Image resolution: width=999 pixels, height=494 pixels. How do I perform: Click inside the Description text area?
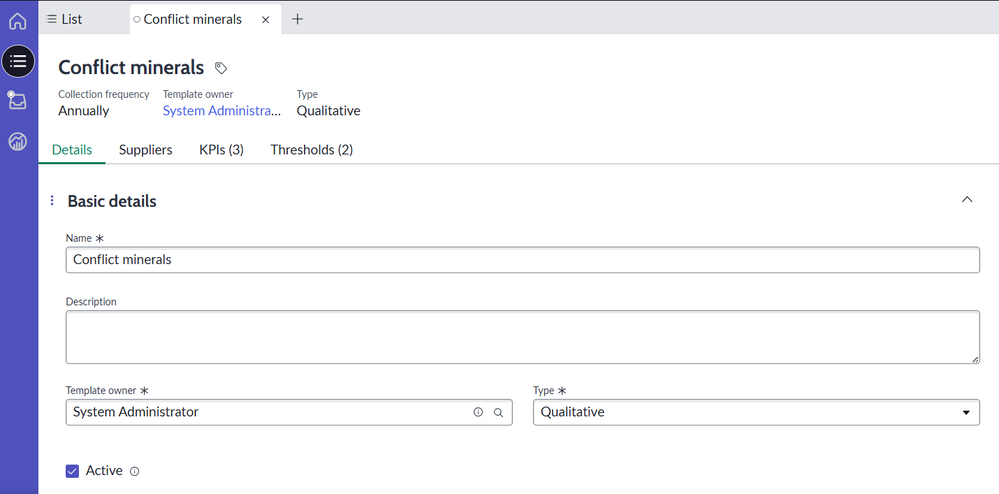coord(522,337)
